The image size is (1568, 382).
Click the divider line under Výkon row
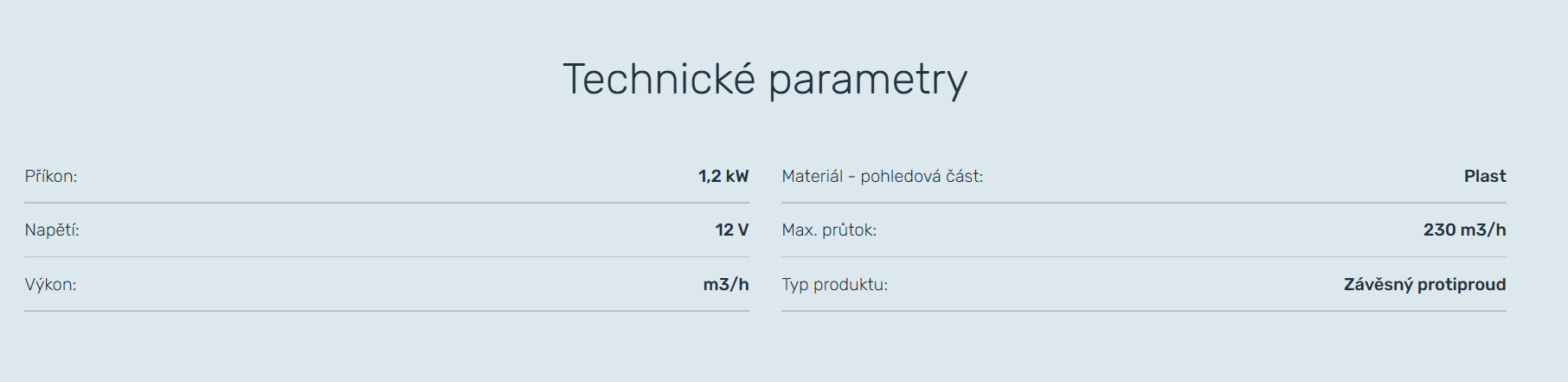coord(386,311)
